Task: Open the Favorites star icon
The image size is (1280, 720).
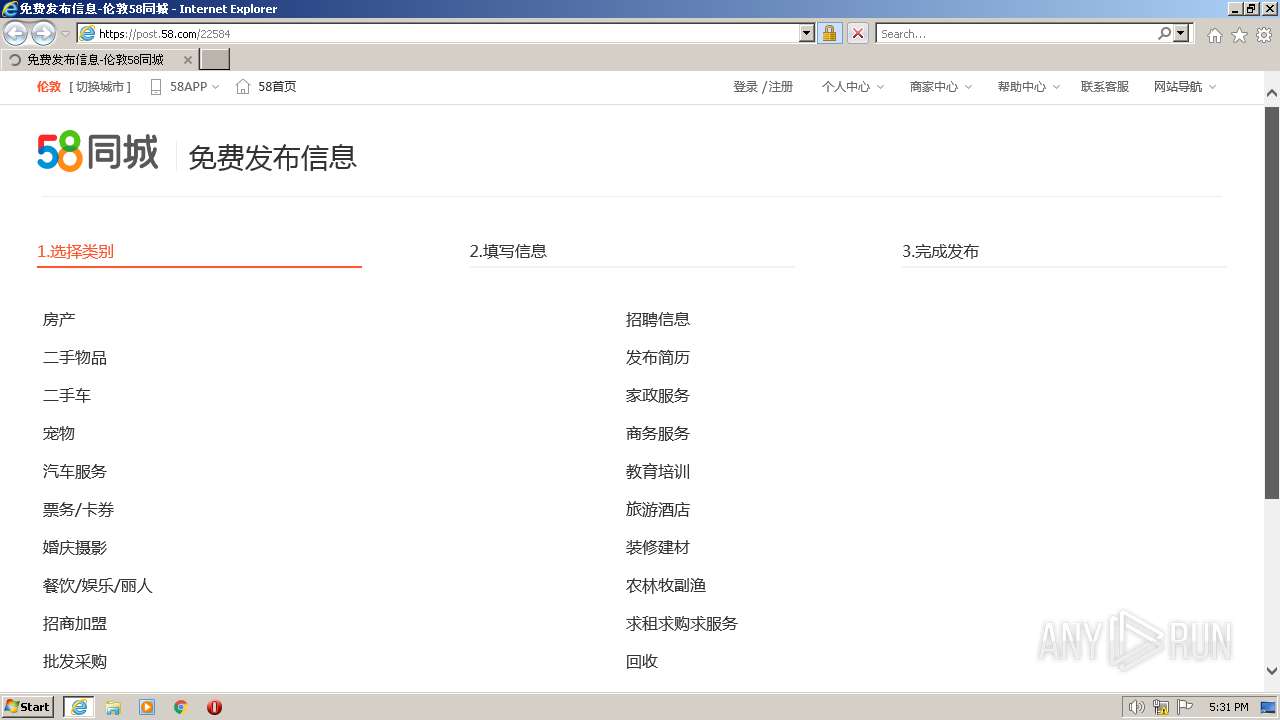Action: [1239, 35]
